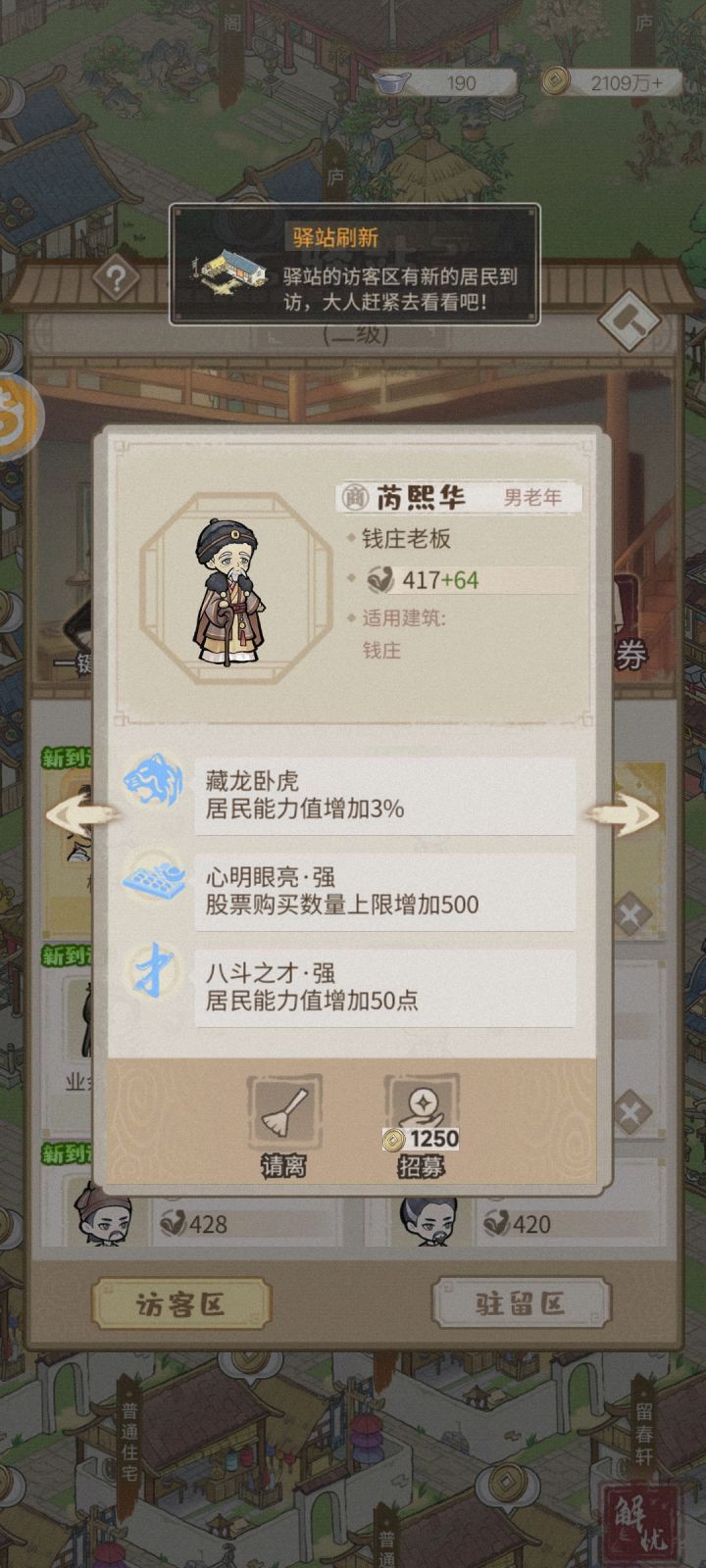
Task: Open the 驿站刷新 notification banner
Action: pos(354,265)
